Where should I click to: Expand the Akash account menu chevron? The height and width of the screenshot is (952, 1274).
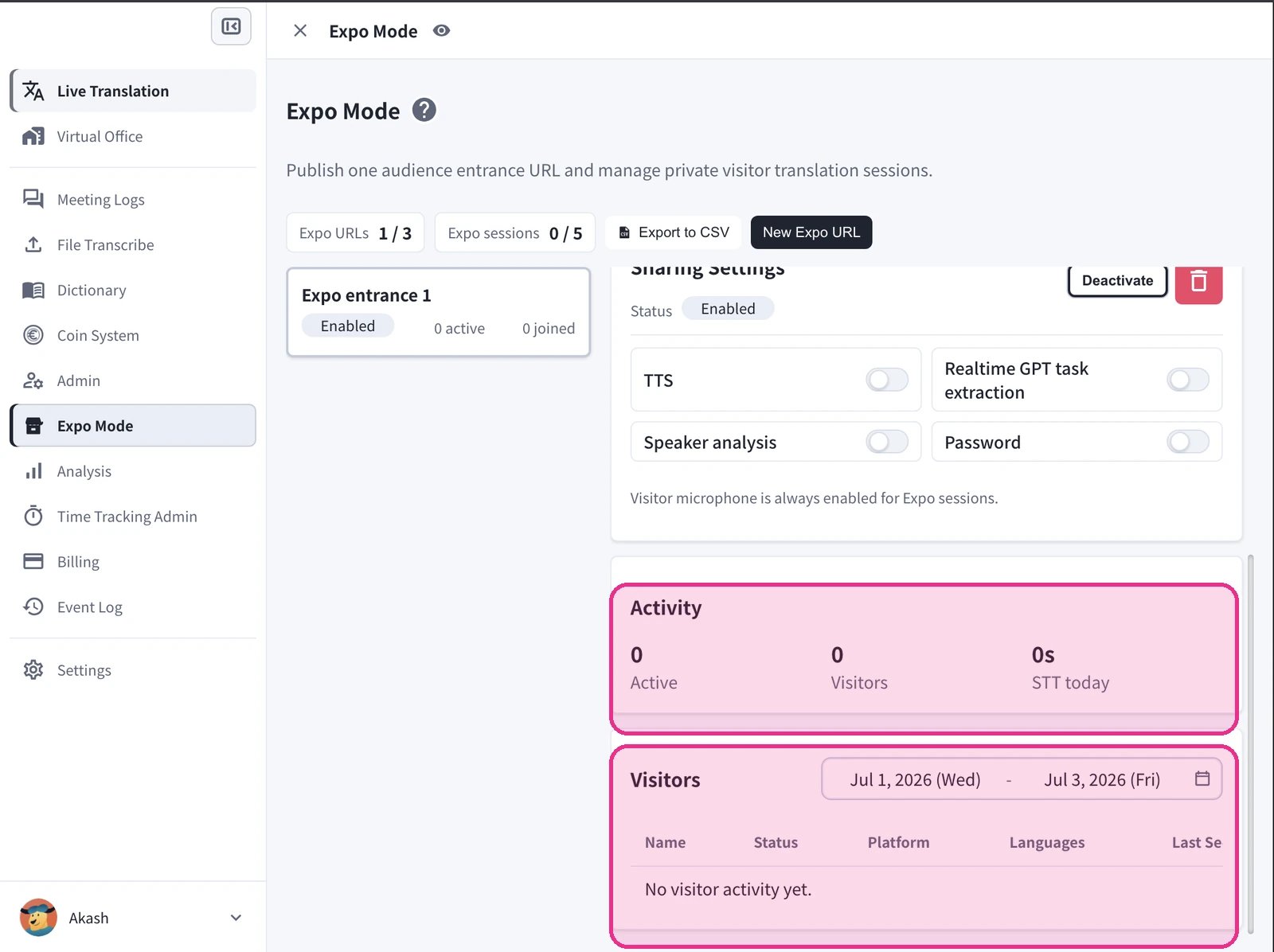click(x=236, y=917)
